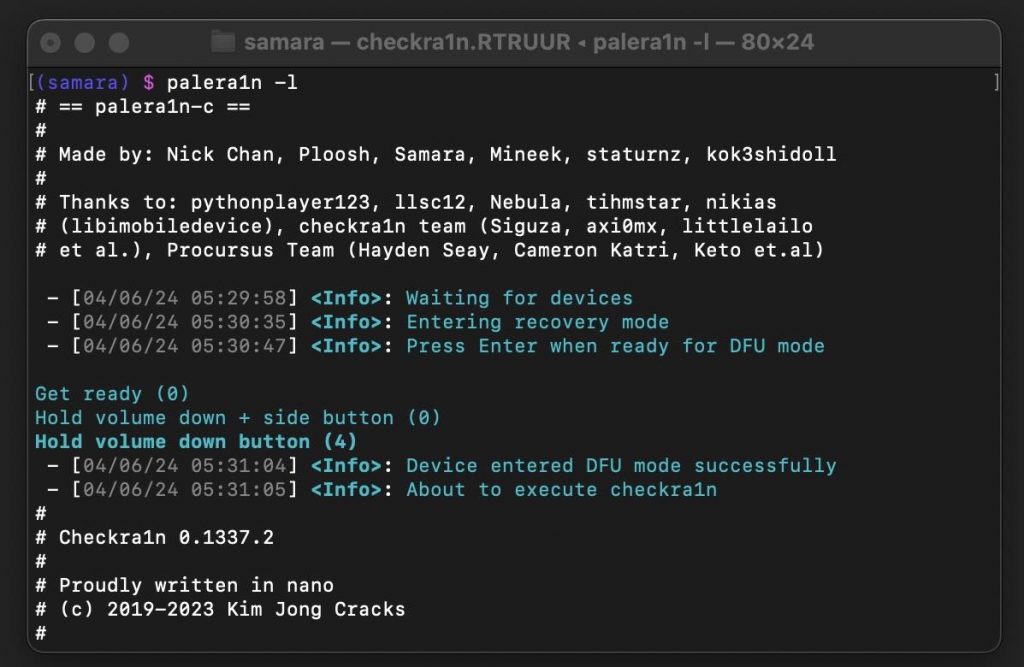The width and height of the screenshot is (1024, 667).
Task: Click the "About to execute checkra1n" message
Action: coord(561,490)
